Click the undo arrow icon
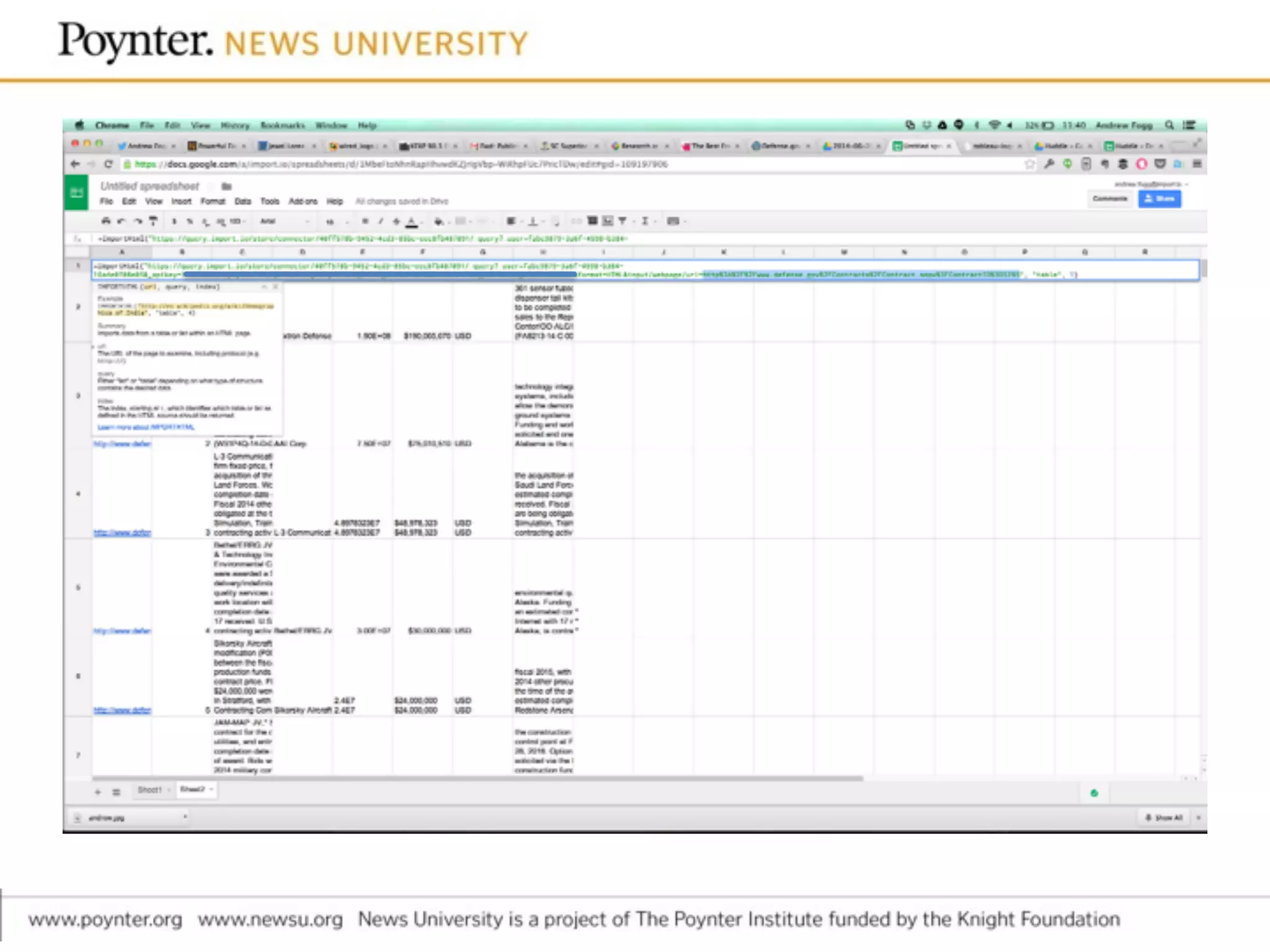Screen dimensions: 1270x952 tap(122, 221)
